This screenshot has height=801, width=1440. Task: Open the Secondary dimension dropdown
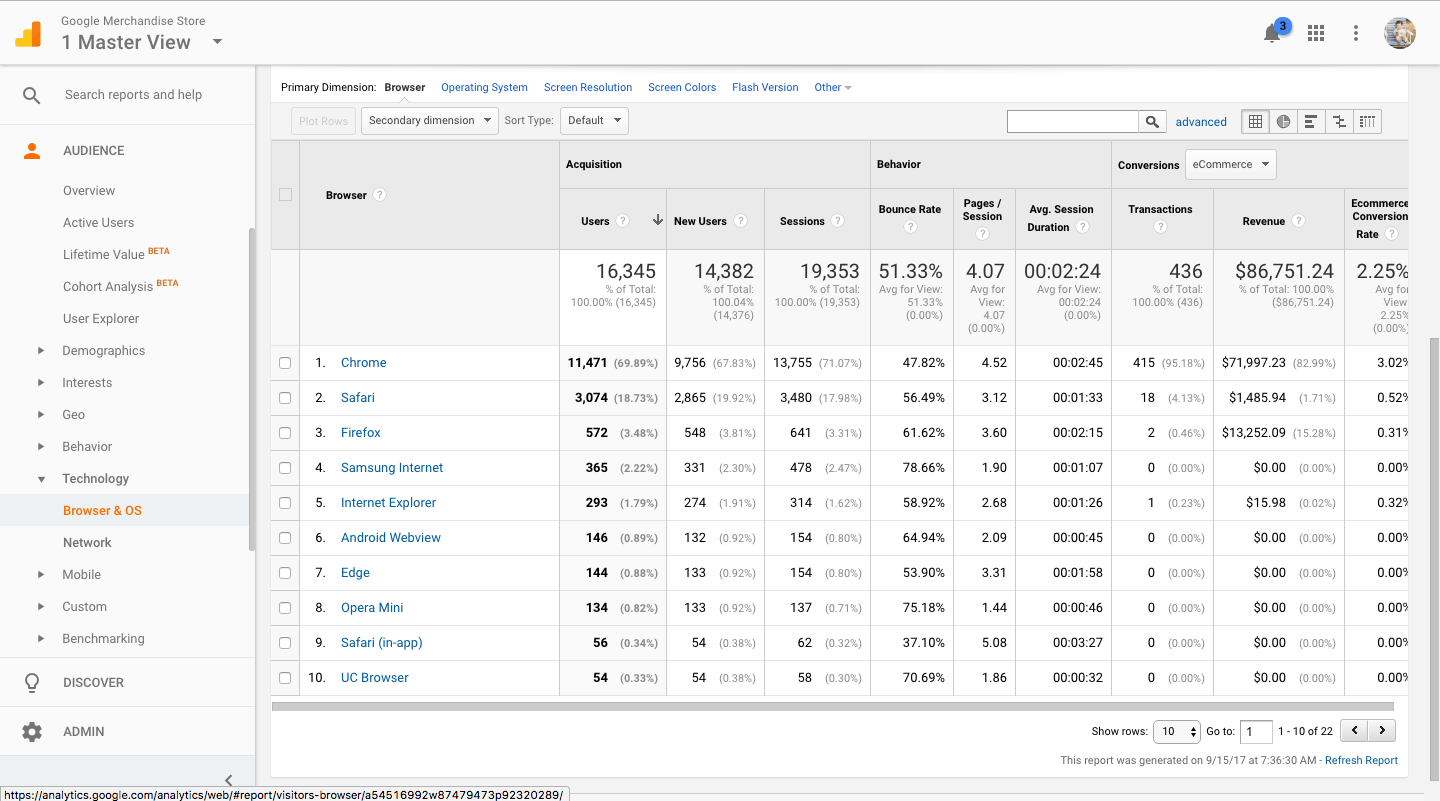pos(430,121)
